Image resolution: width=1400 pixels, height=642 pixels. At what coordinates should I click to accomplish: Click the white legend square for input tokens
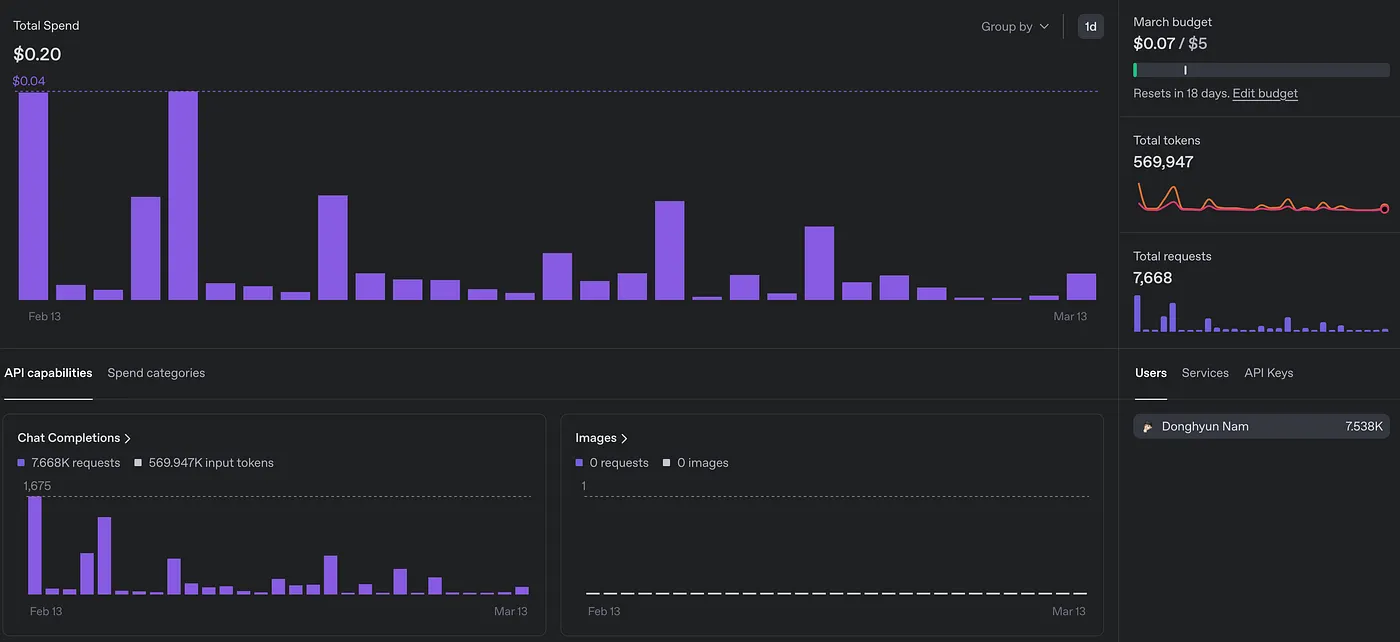(138, 463)
